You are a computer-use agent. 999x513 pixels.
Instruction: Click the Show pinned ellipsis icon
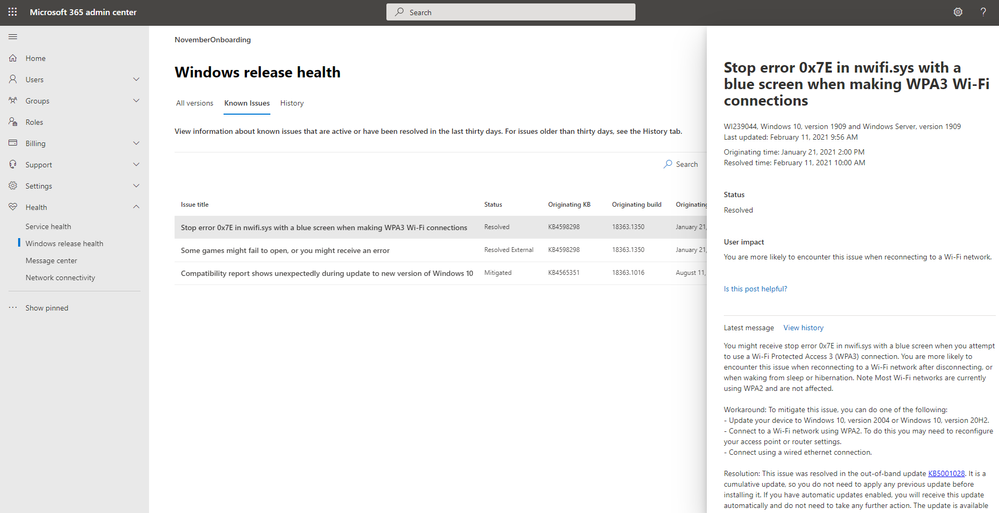13,308
